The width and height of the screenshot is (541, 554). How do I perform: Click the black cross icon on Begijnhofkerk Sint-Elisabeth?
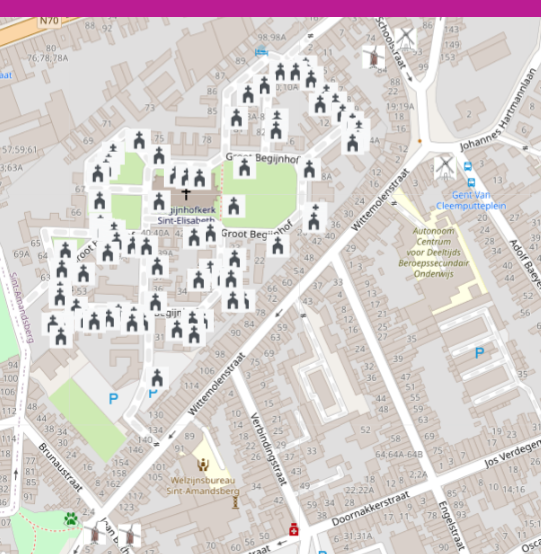pyautogui.click(x=186, y=194)
